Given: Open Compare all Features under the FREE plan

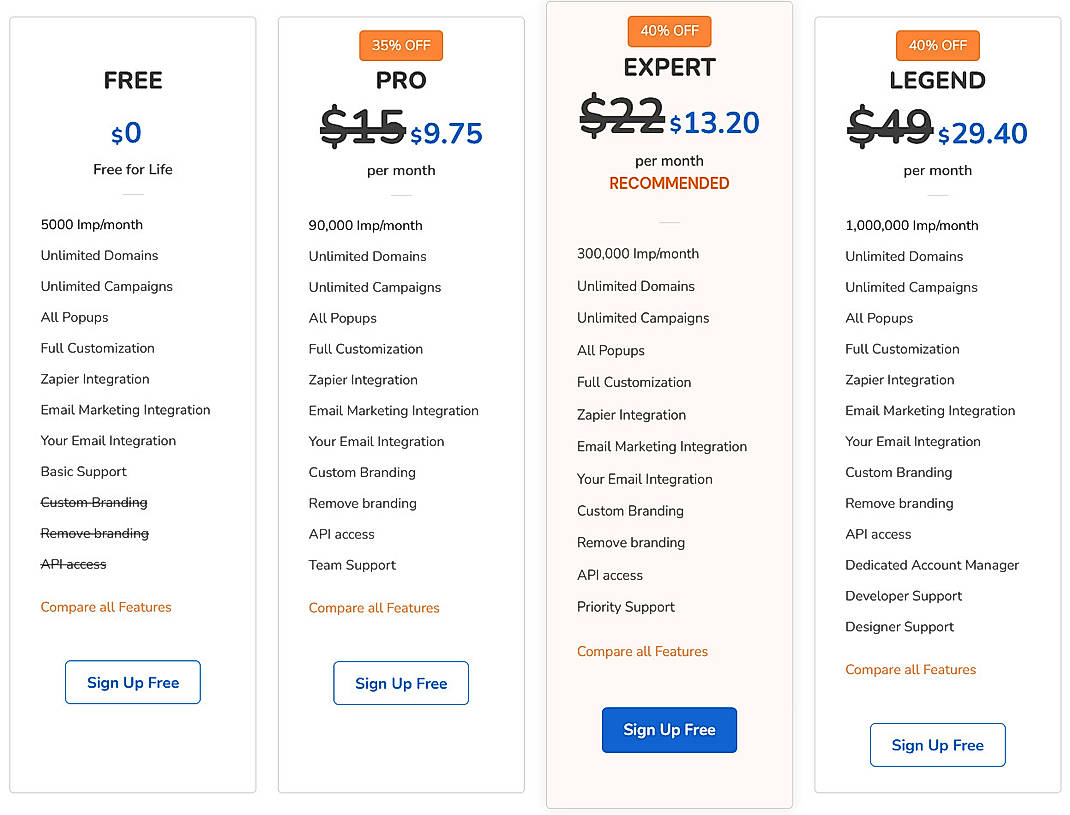Looking at the screenshot, I should click(x=106, y=607).
